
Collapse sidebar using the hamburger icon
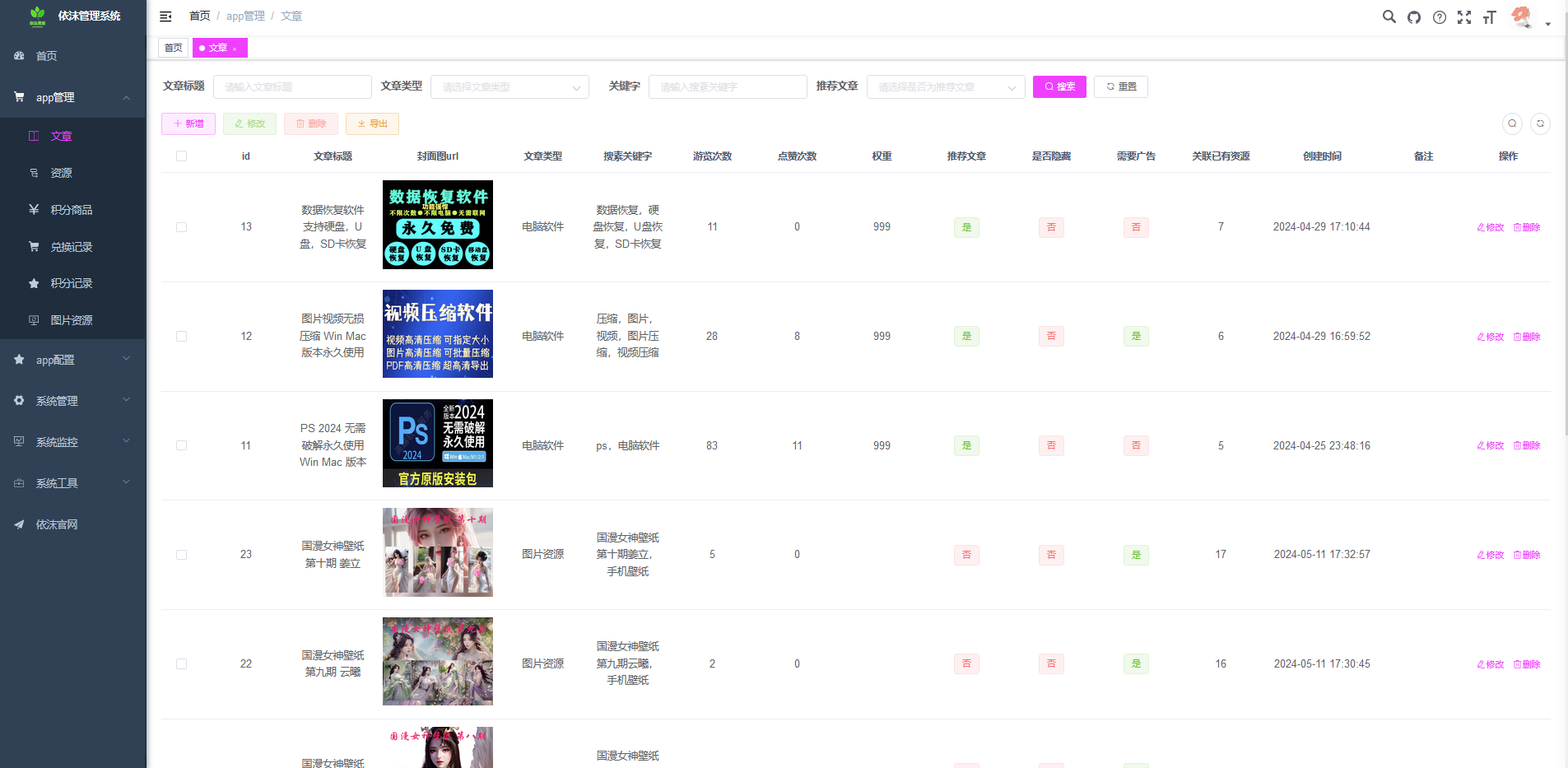point(165,16)
